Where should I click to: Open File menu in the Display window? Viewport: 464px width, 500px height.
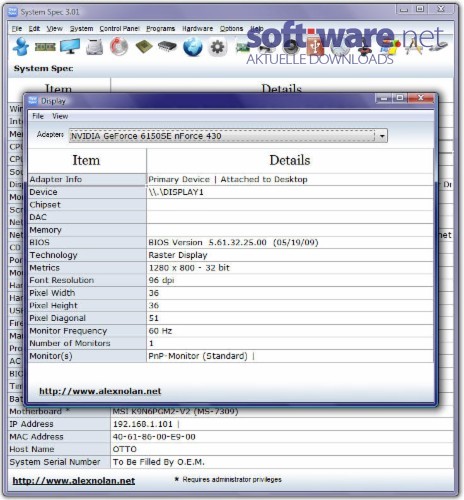point(38,116)
